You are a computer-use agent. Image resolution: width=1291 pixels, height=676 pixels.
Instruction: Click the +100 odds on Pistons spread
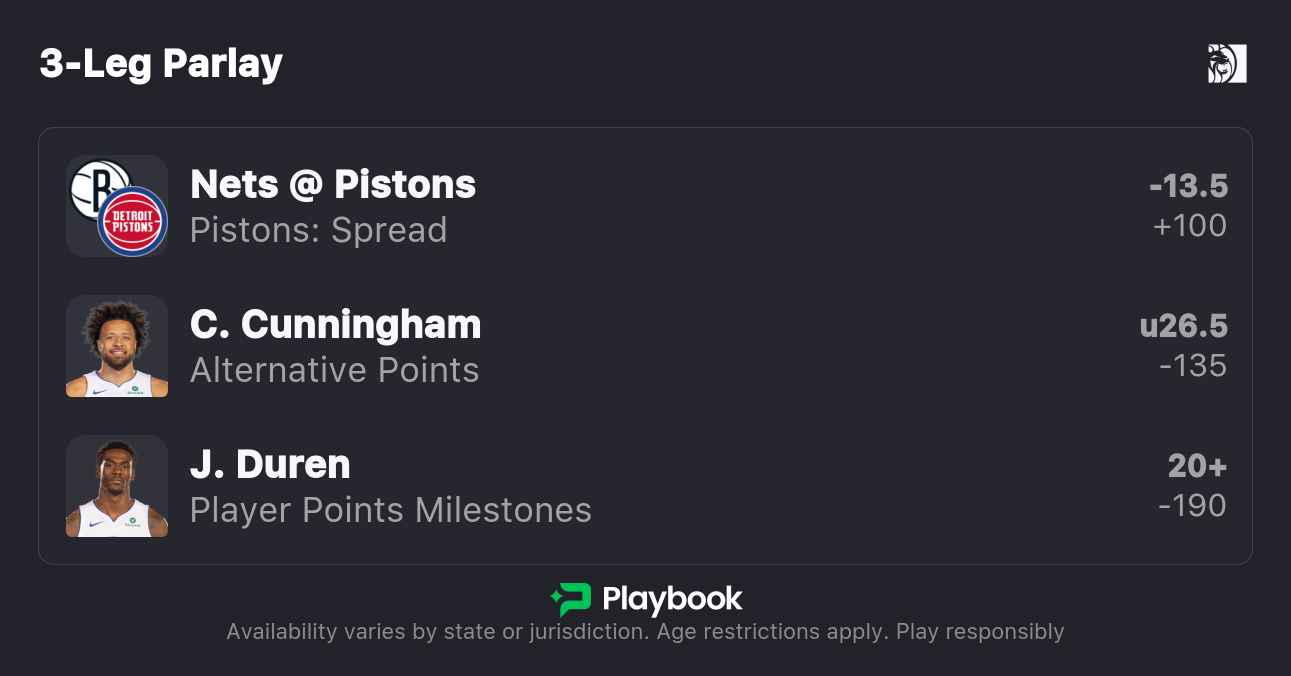pos(1189,226)
